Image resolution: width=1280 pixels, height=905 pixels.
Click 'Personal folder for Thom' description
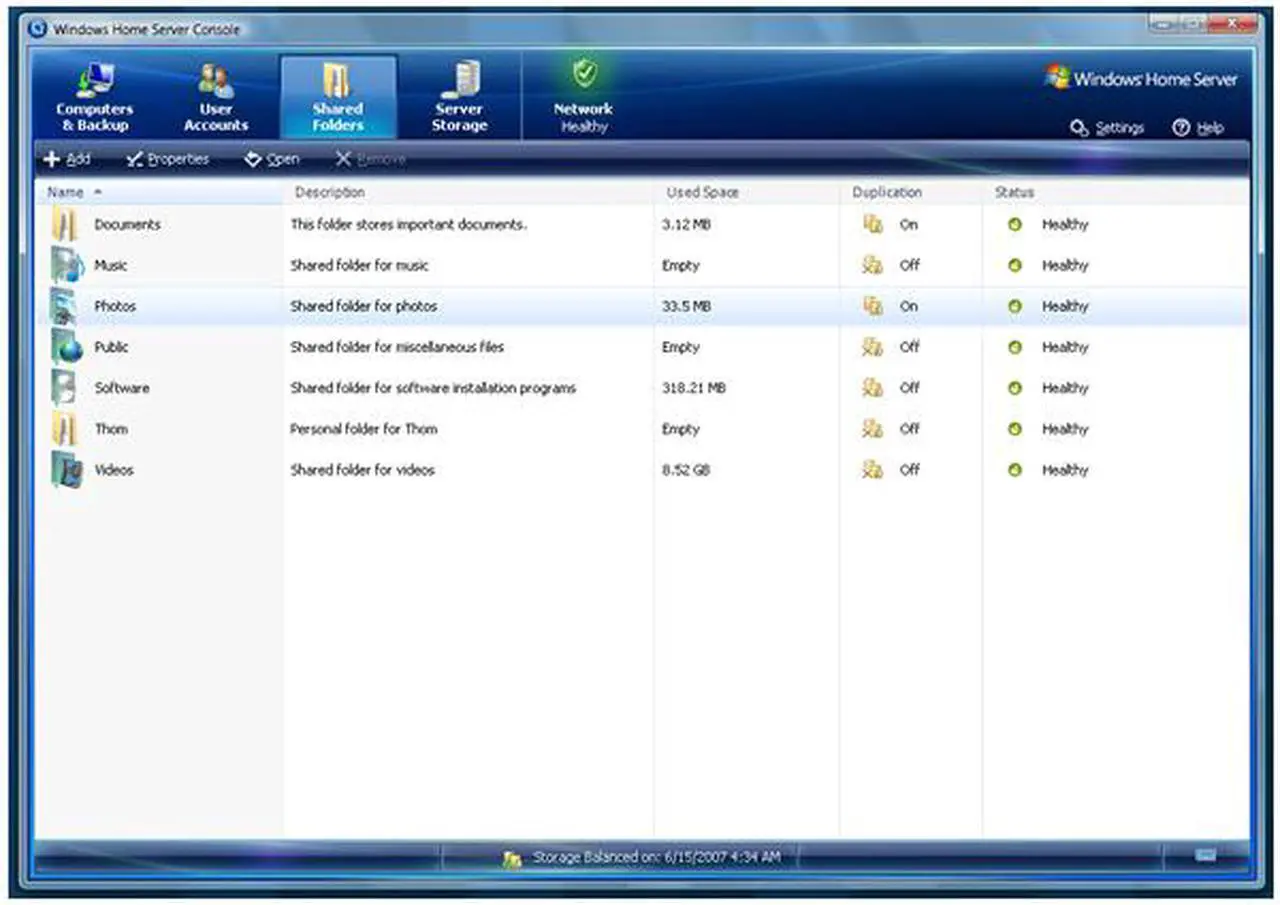coord(364,429)
